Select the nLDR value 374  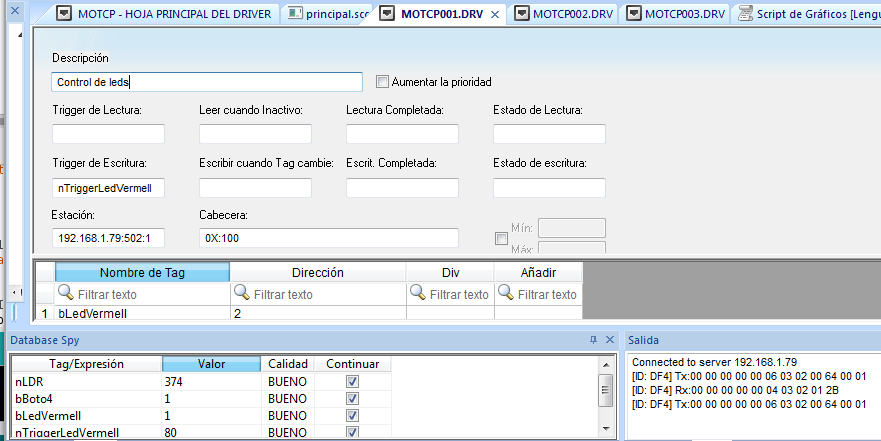click(211, 381)
